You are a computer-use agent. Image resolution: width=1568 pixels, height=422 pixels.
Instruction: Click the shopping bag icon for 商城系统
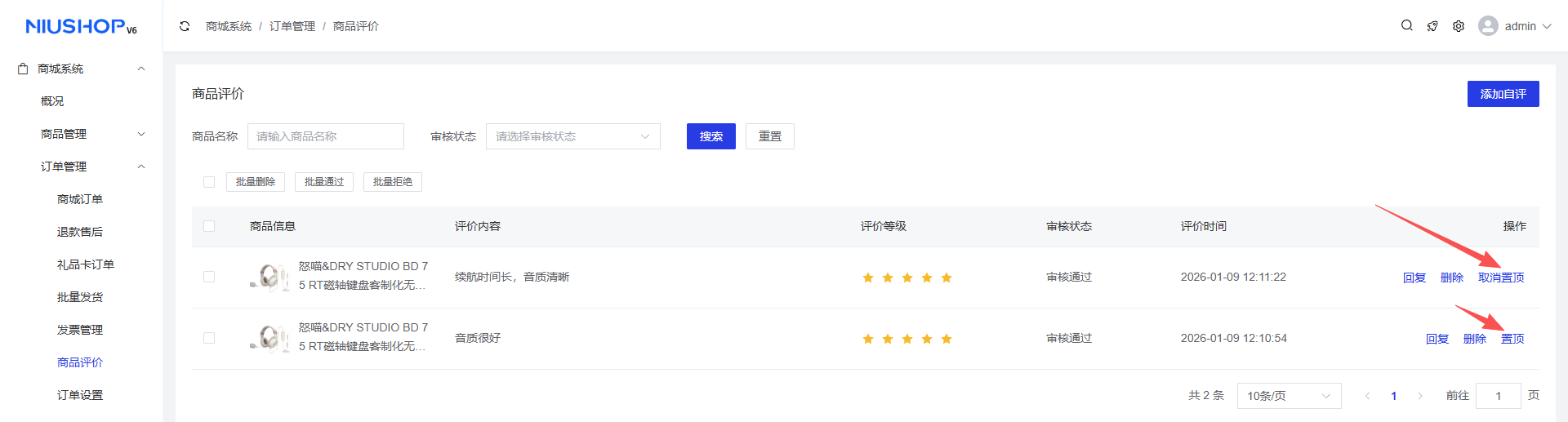[x=23, y=69]
